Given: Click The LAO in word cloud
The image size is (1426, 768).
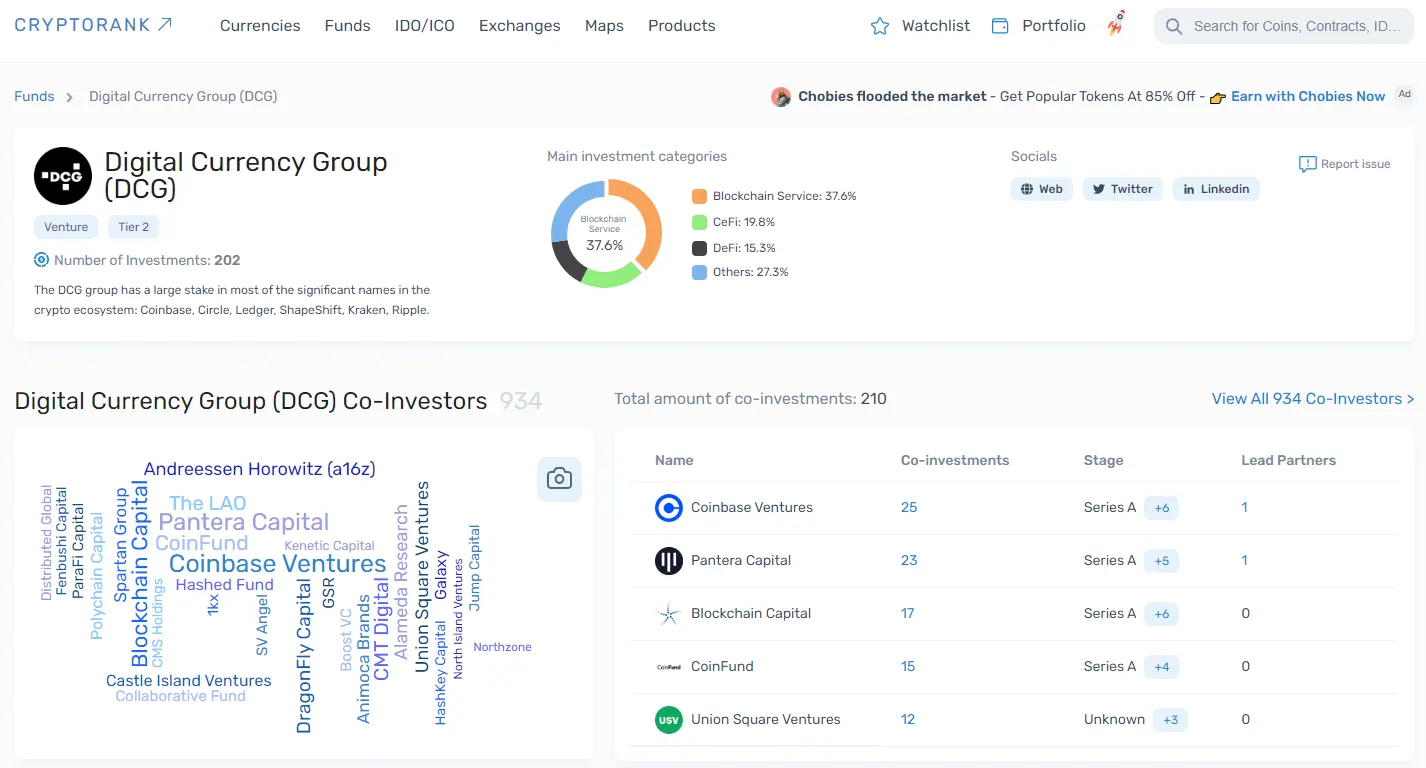Looking at the screenshot, I should click(x=207, y=503).
